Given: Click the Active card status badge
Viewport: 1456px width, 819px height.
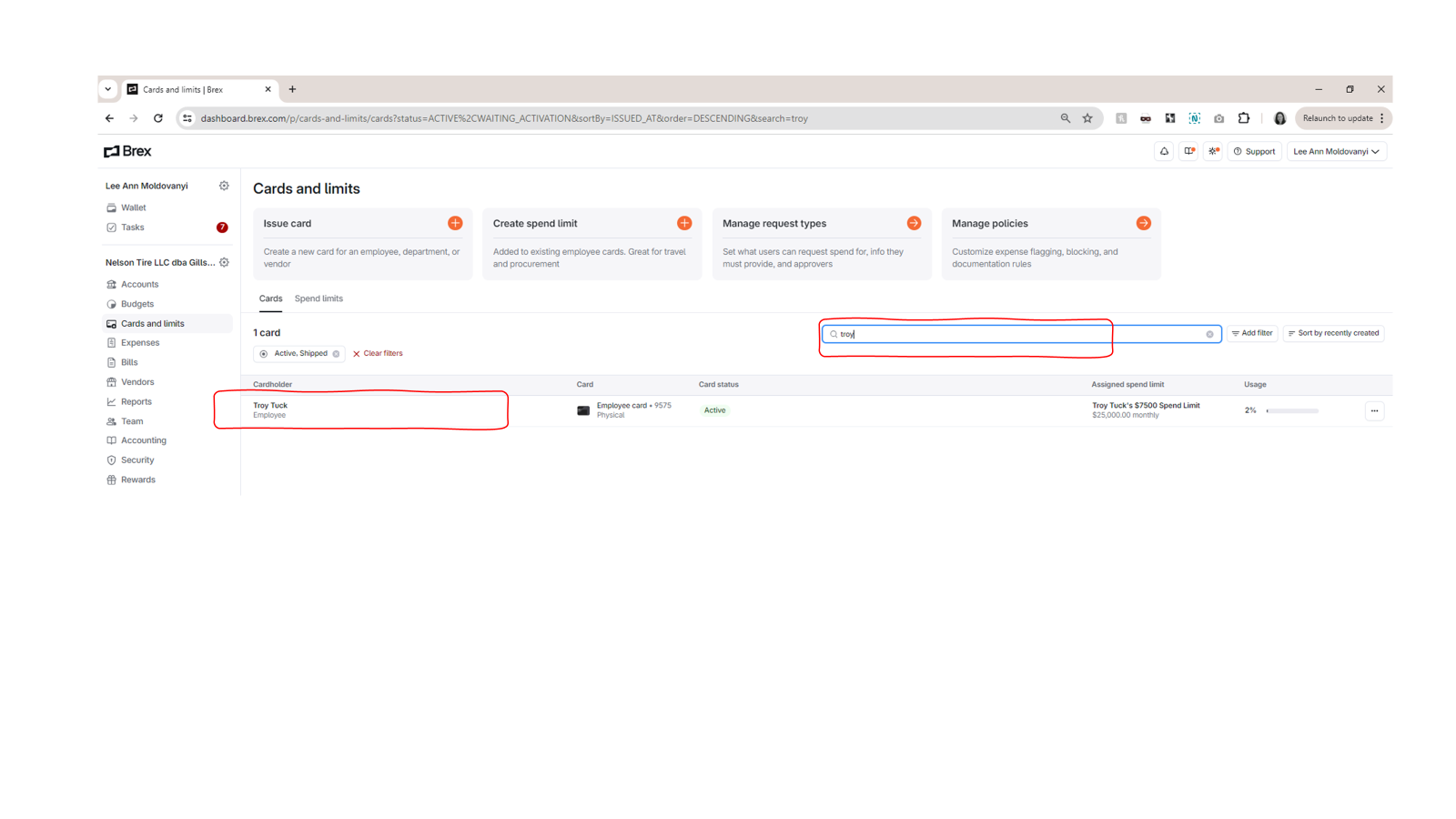Looking at the screenshot, I should 715,410.
